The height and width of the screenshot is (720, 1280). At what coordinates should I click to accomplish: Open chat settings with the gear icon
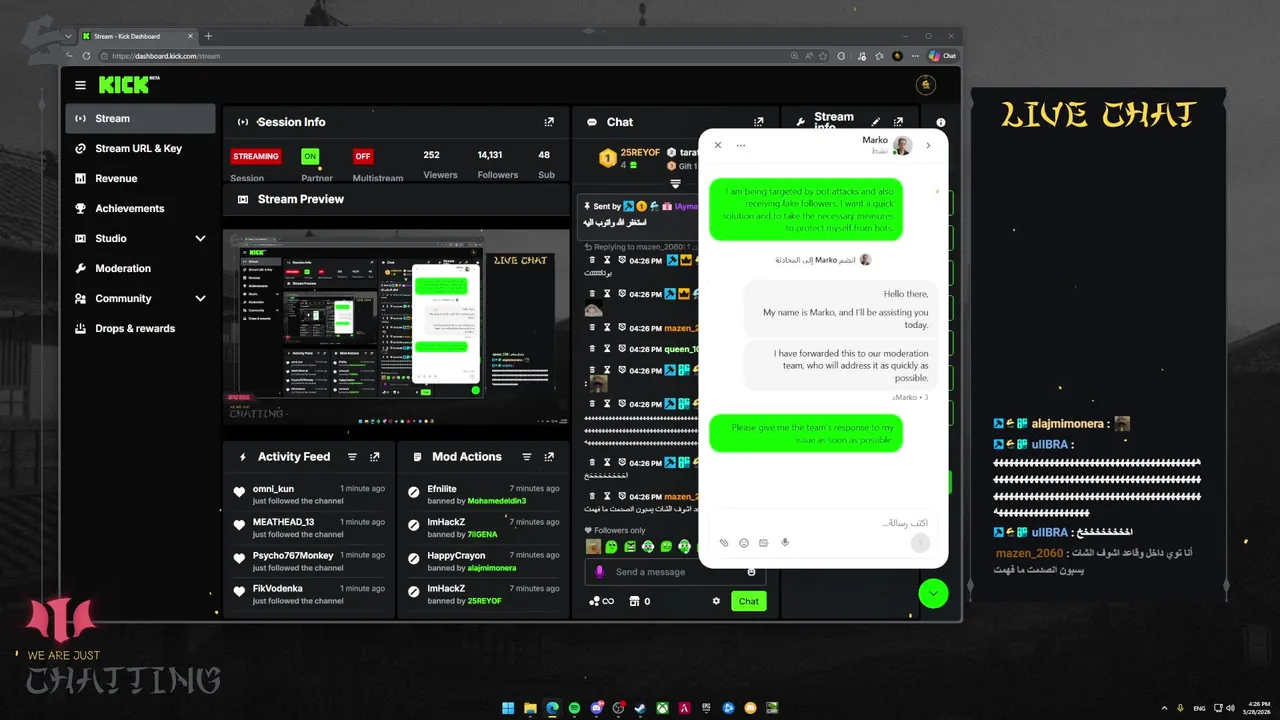pos(716,601)
